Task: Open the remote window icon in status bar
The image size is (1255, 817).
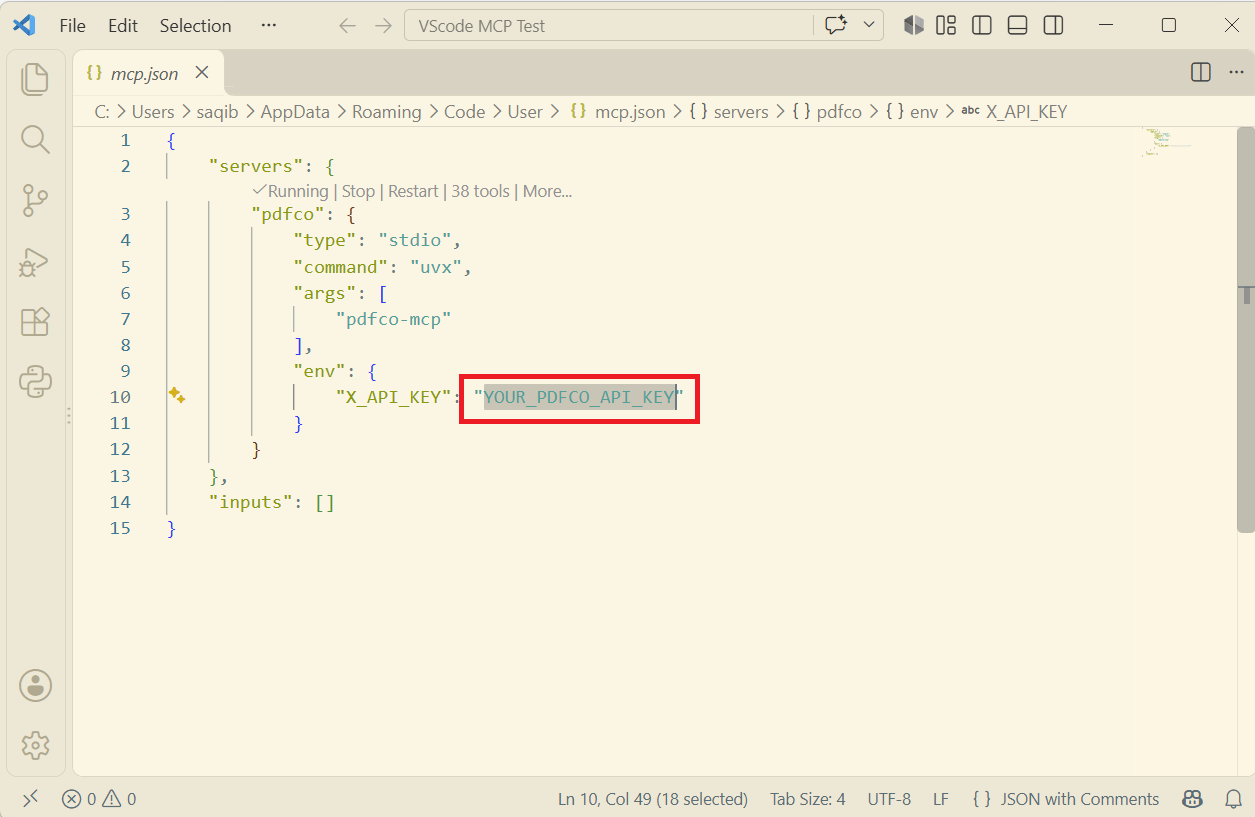Action: (x=31, y=798)
